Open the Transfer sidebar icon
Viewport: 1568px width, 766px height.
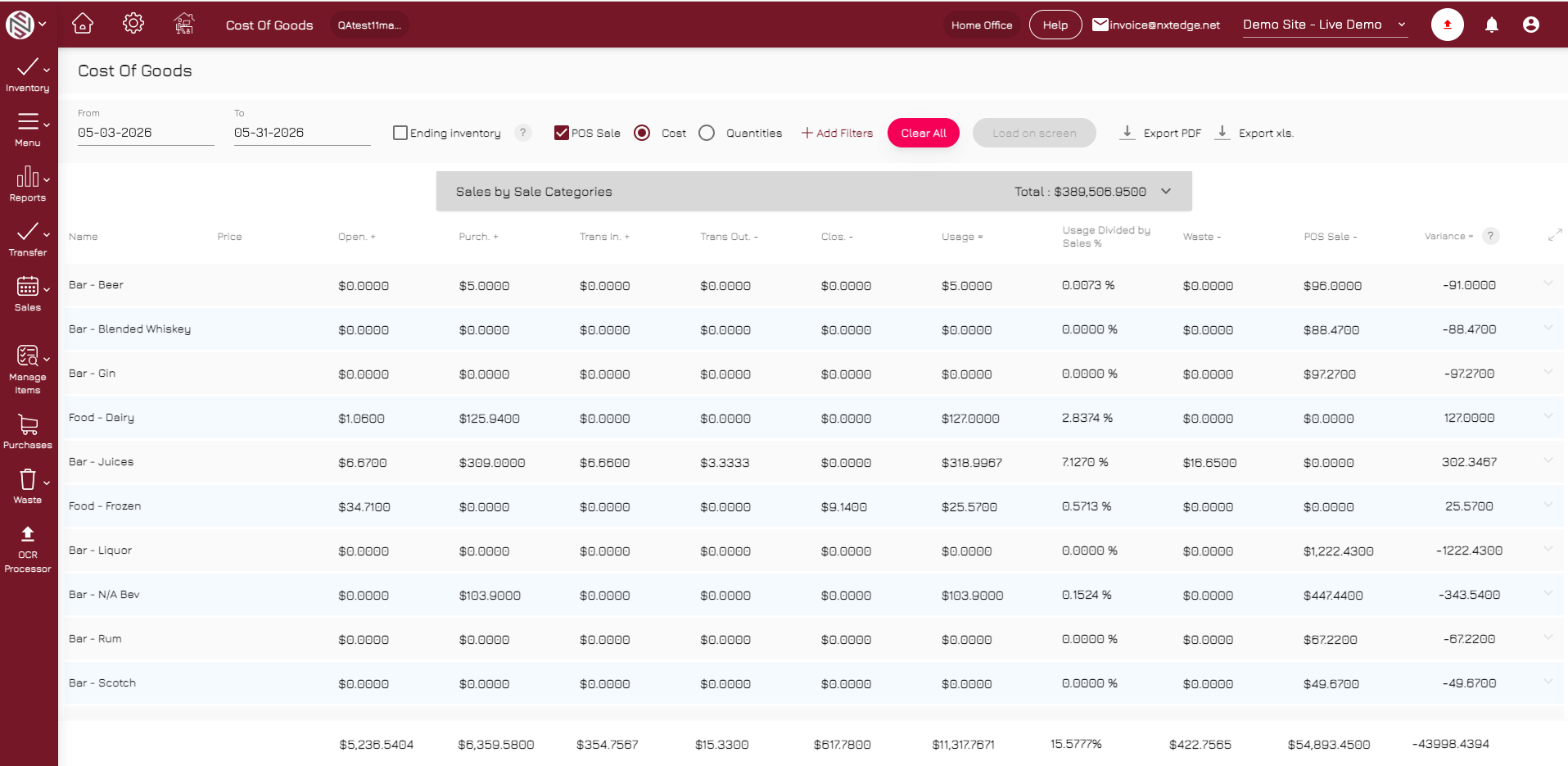(28, 231)
